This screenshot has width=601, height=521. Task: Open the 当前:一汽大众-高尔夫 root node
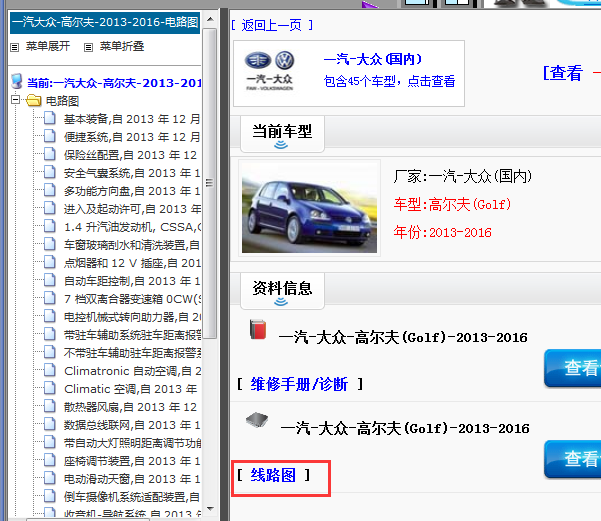click(x=114, y=83)
